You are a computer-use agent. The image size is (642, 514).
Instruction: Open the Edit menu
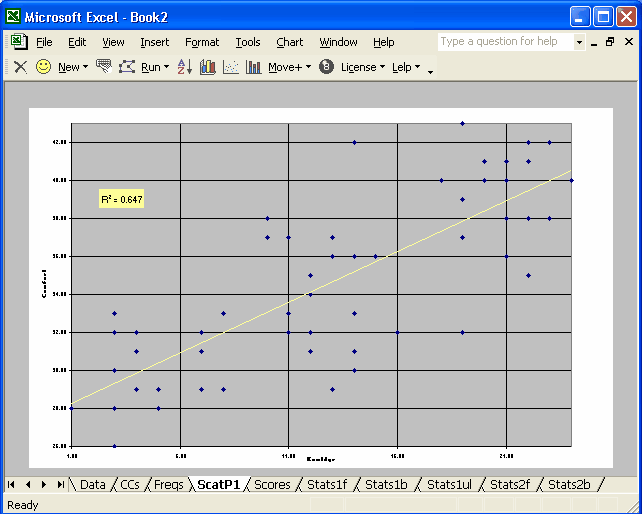click(77, 42)
